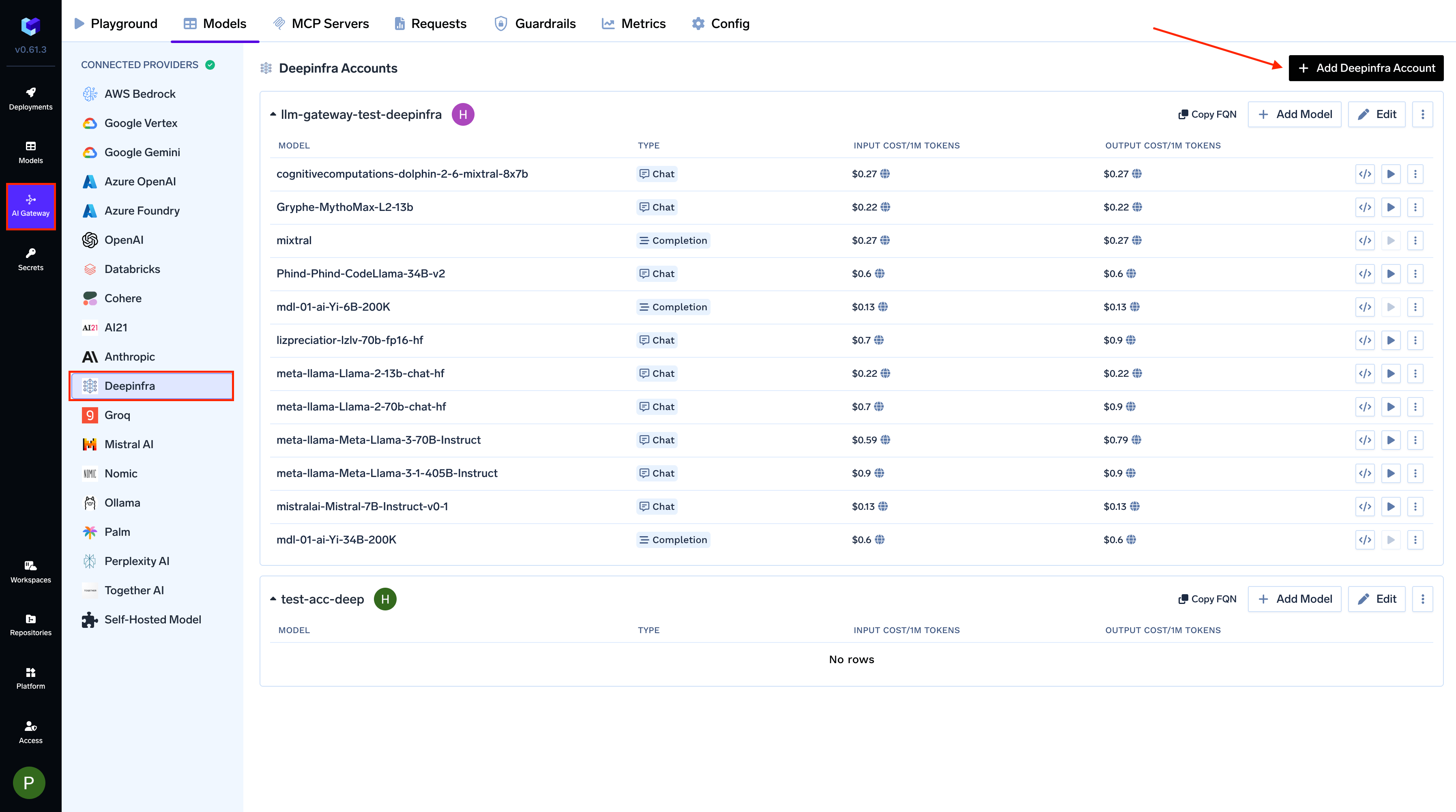Image resolution: width=1456 pixels, height=812 pixels.
Task: Switch to the MCP Servers tab
Action: pyautogui.click(x=321, y=23)
